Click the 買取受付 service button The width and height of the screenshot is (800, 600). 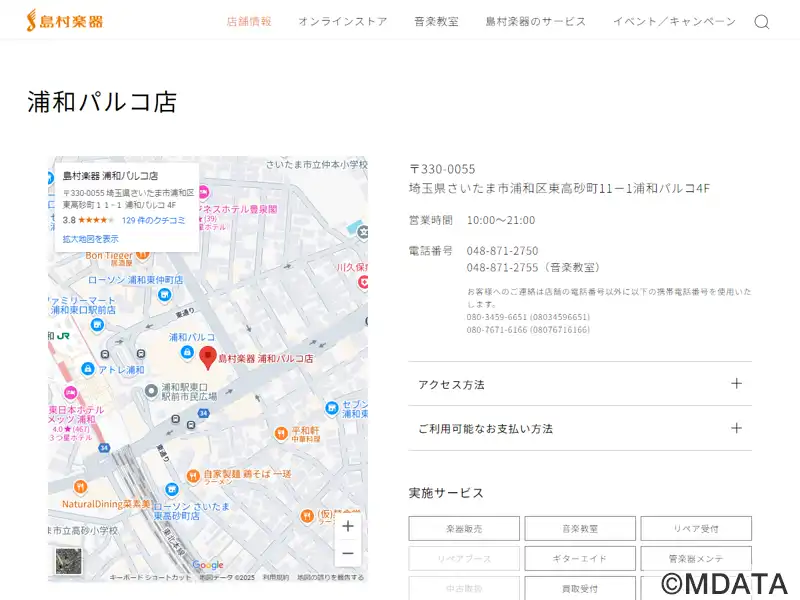580,588
